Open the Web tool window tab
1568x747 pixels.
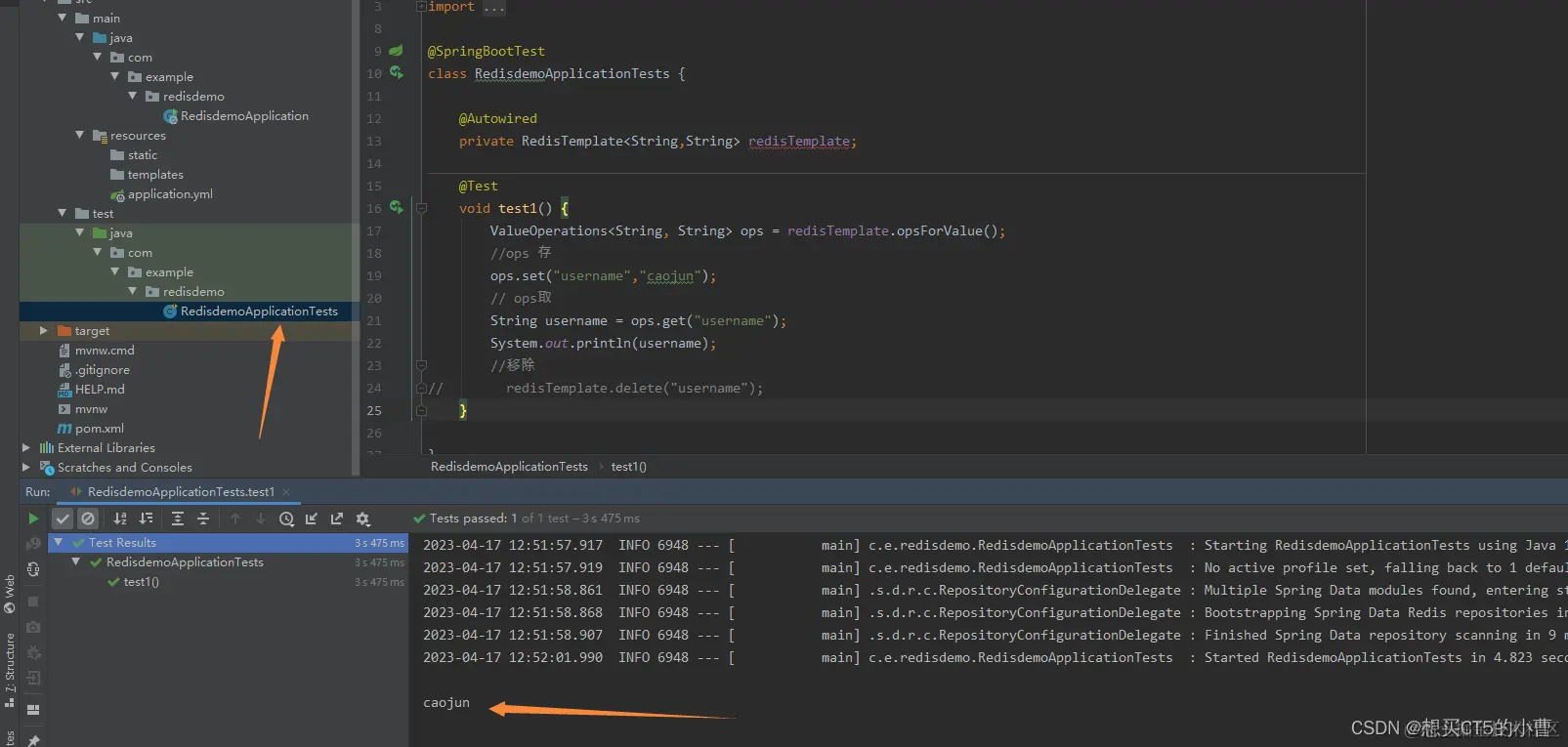[x=10, y=594]
